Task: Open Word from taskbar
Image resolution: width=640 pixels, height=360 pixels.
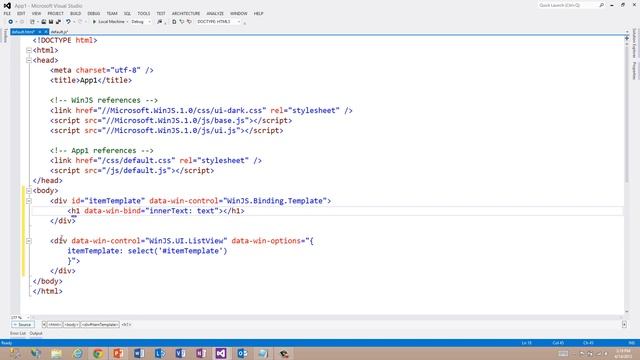Action: click(x=139, y=353)
